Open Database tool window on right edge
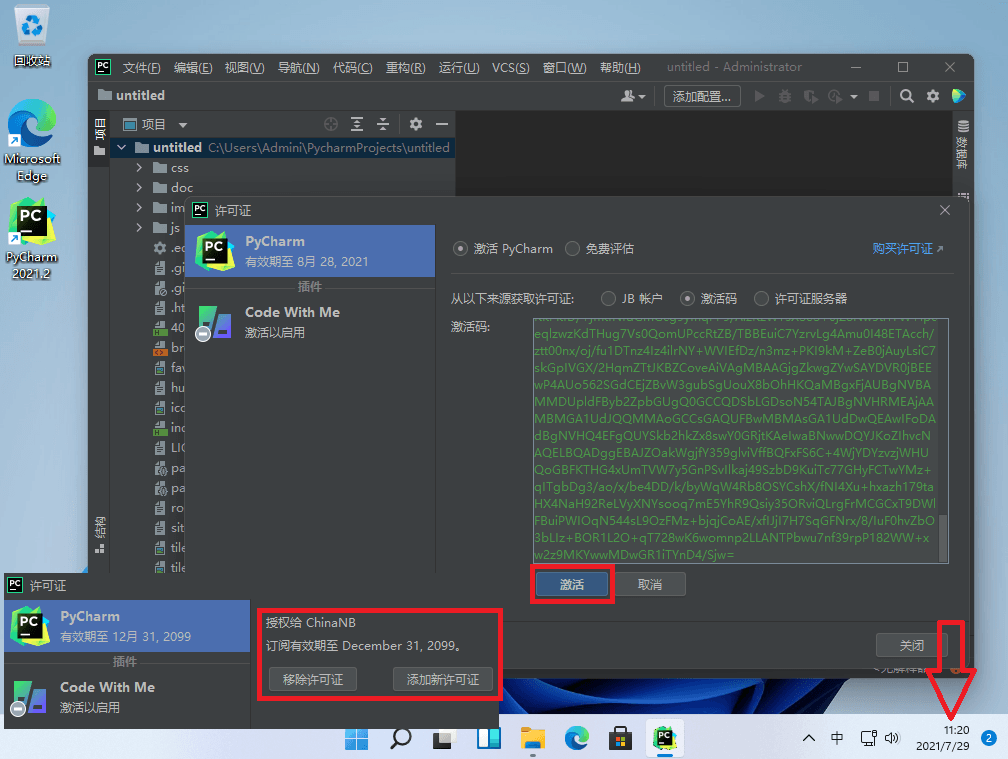Image resolution: width=1008 pixels, height=759 pixels. 962,145
